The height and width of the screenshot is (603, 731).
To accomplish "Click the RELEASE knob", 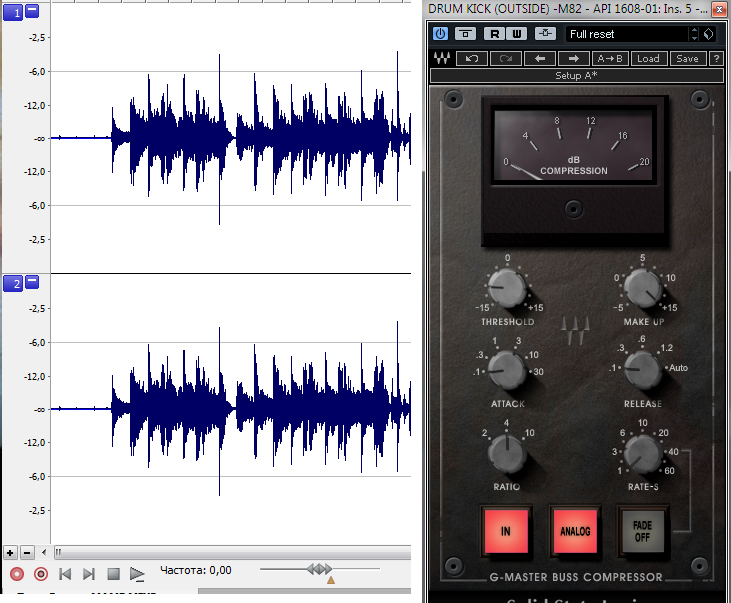I will [643, 370].
